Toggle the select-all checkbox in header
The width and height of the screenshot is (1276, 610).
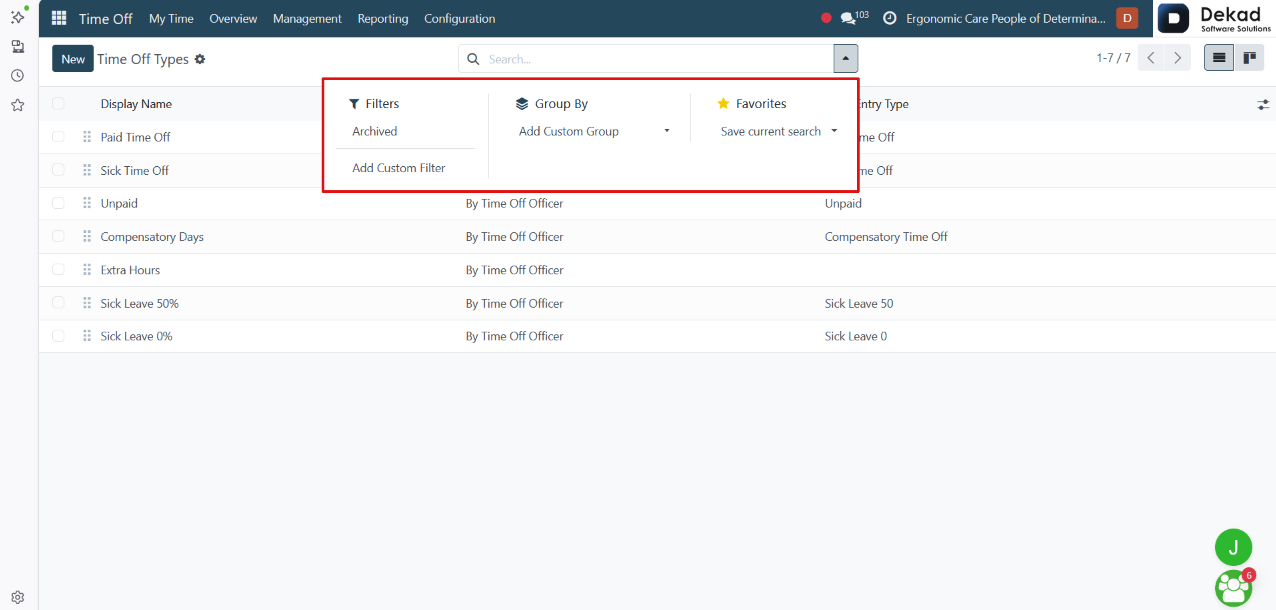pyautogui.click(x=58, y=104)
